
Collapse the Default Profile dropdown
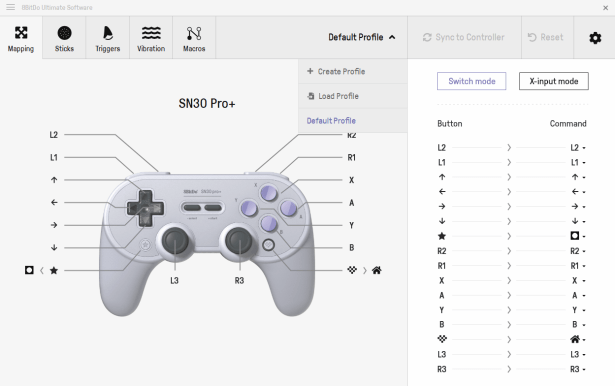(362, 37)
